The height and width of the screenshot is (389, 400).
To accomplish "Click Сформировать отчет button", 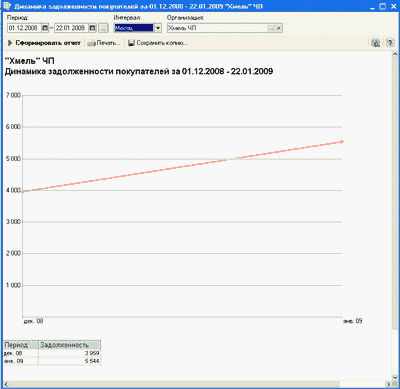I will coord(44,43).
